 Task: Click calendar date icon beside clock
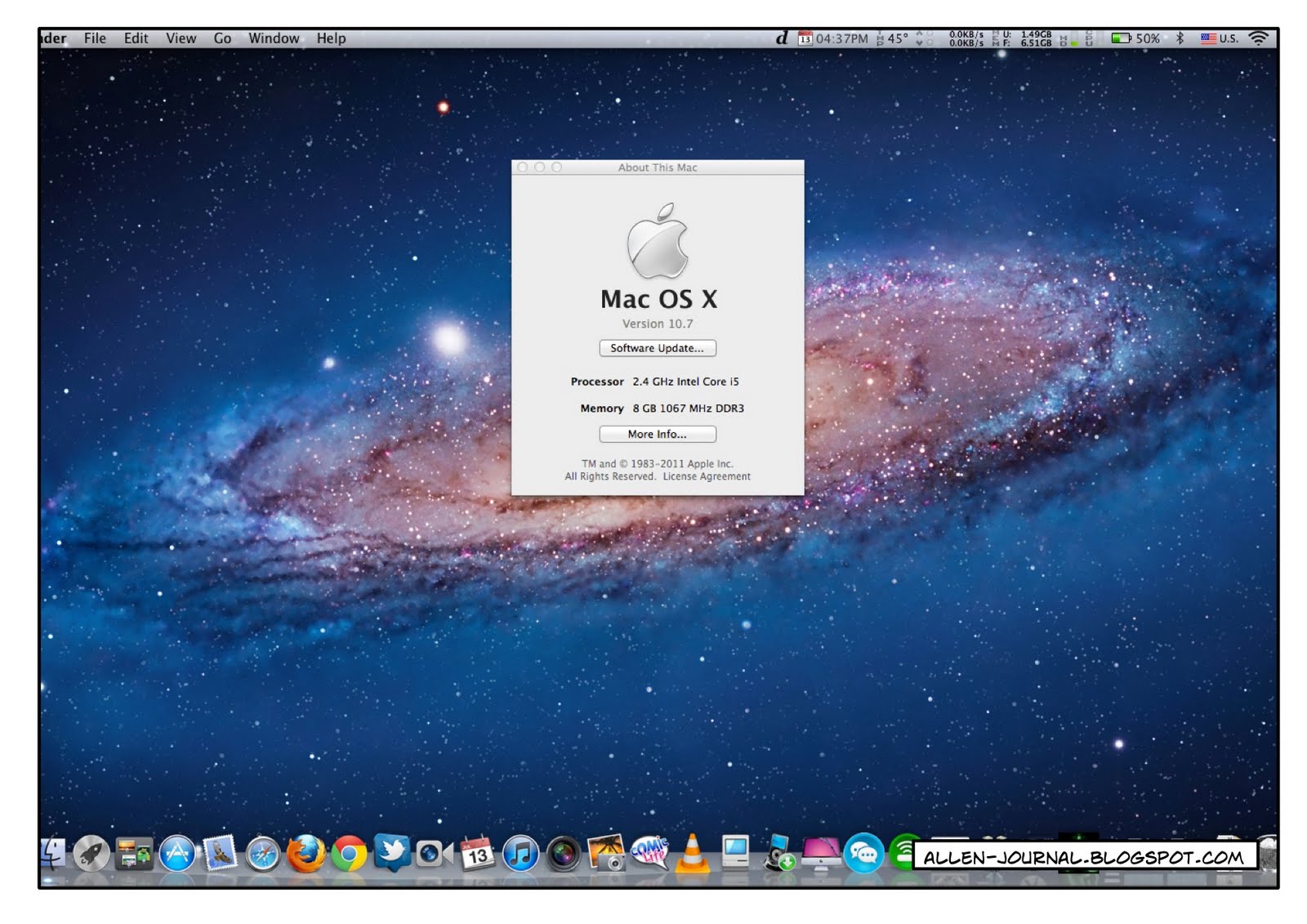coord(805,38)
